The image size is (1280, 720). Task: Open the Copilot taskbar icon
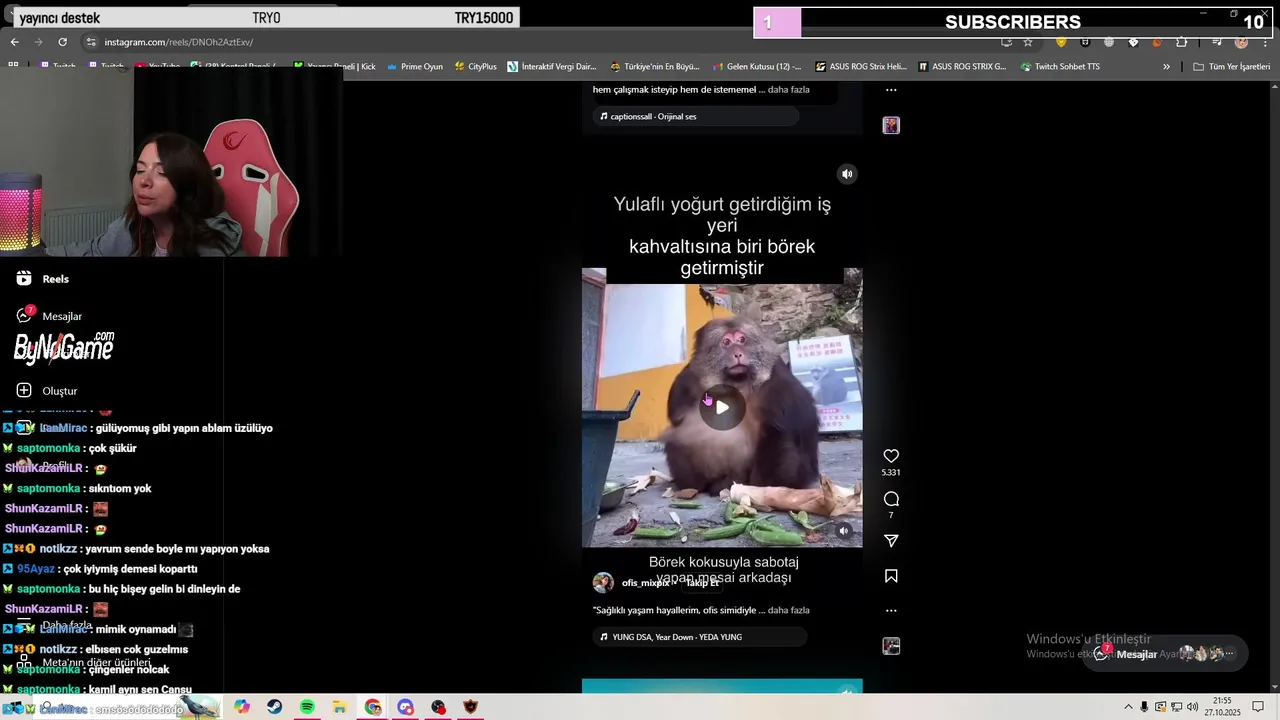[x=242, y=707]
